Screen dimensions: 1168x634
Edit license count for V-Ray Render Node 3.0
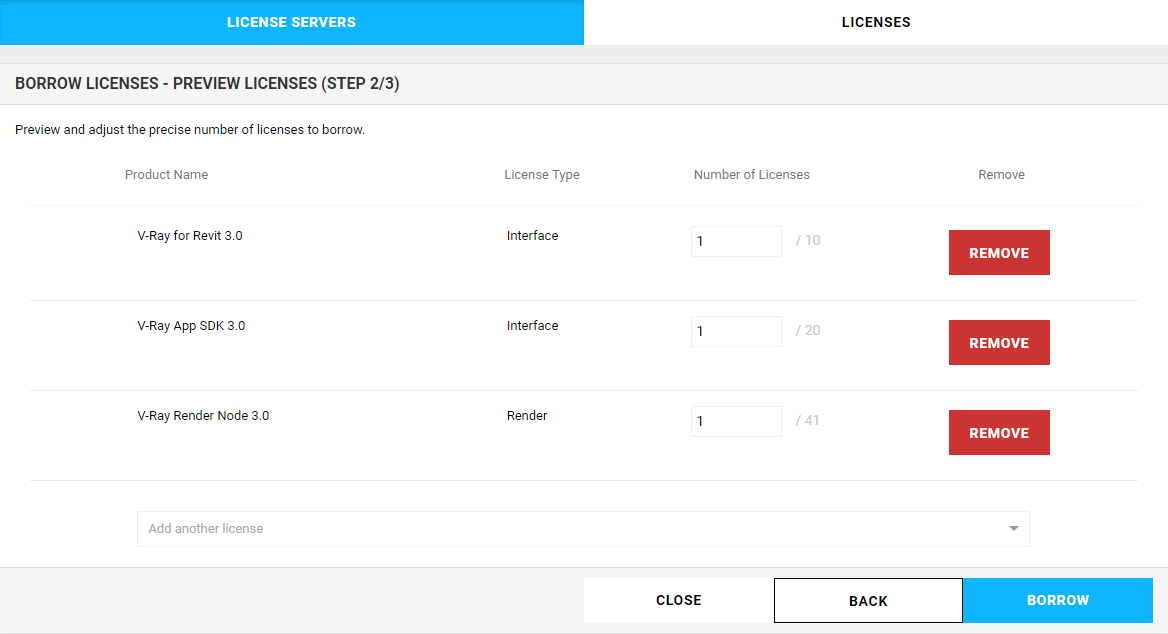(x=736, y=422)
